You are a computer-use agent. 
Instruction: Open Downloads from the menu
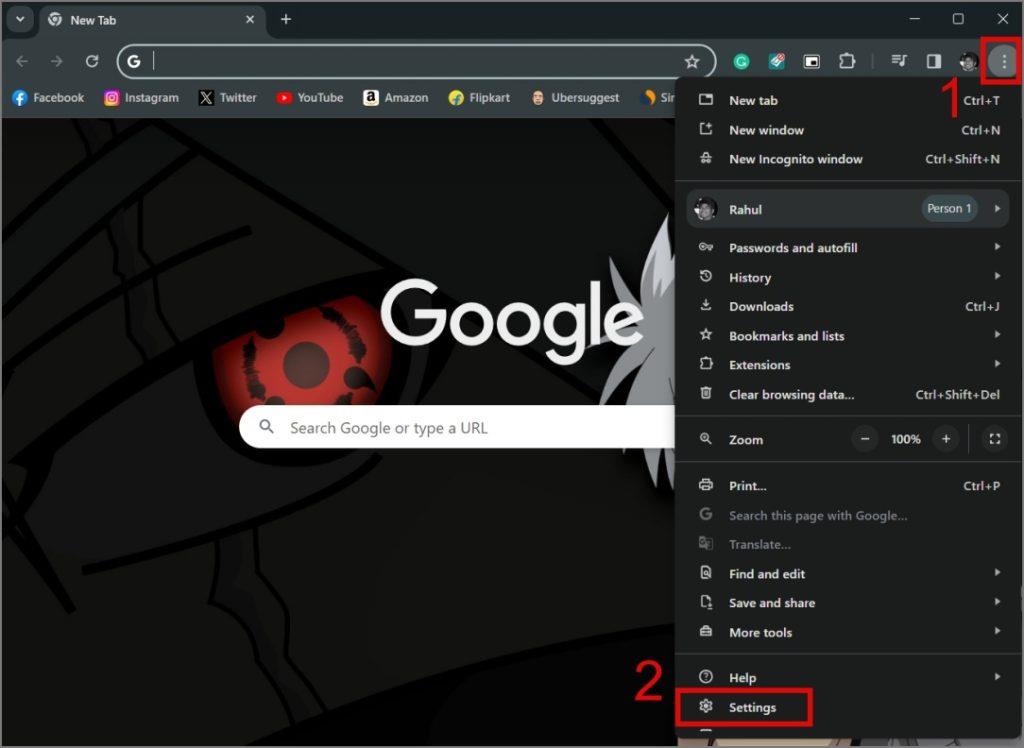[x=848, y=306]
